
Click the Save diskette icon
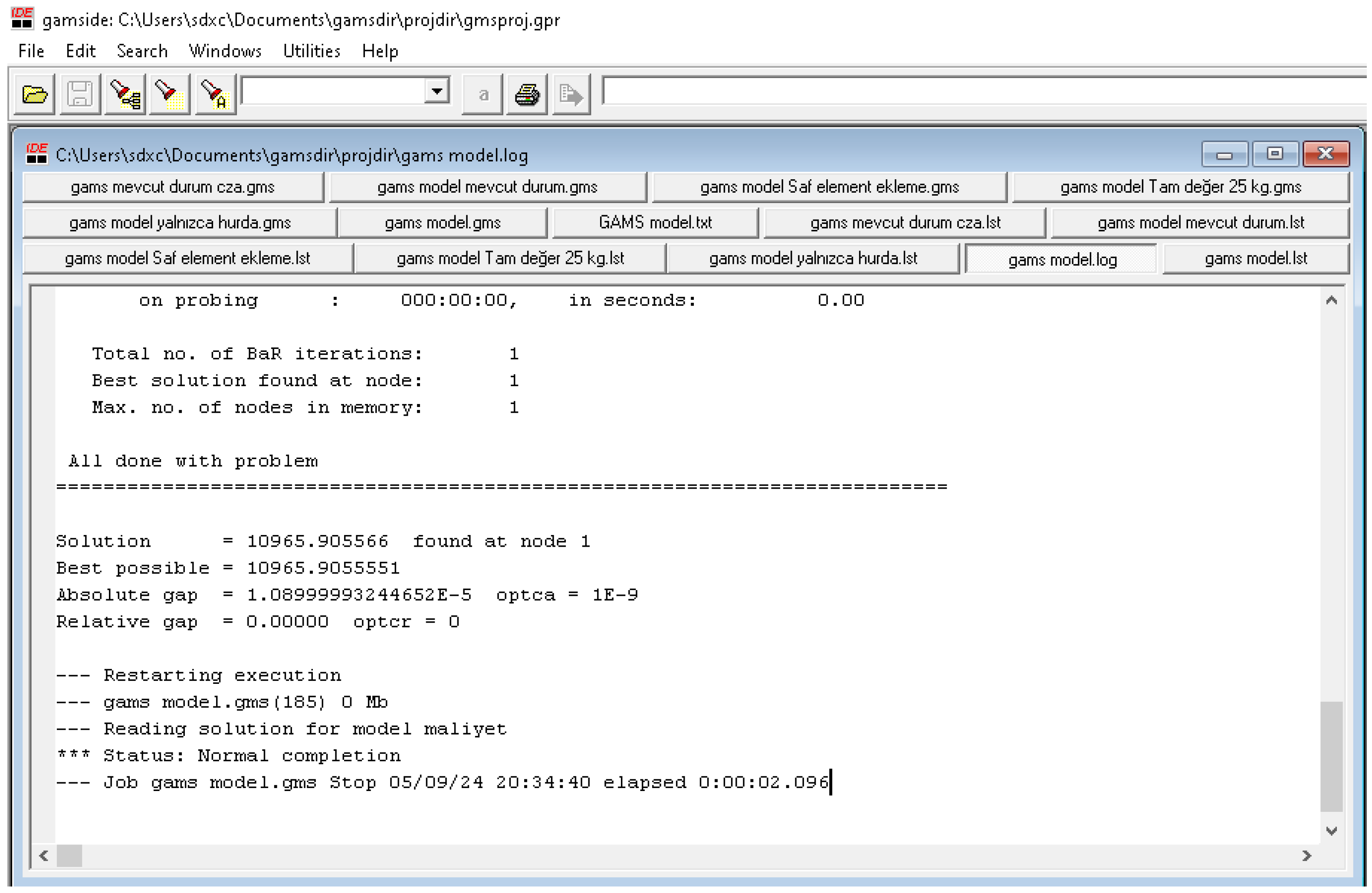tap(80, 94)
